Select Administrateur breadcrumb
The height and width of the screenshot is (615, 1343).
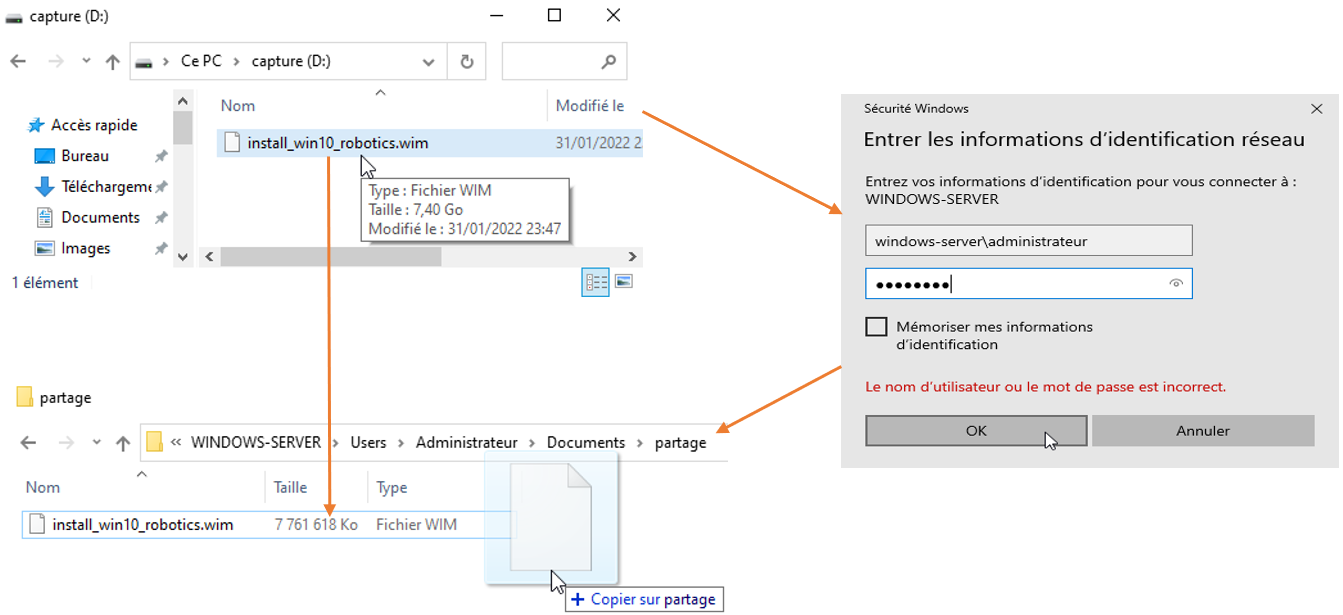point(467,442)
